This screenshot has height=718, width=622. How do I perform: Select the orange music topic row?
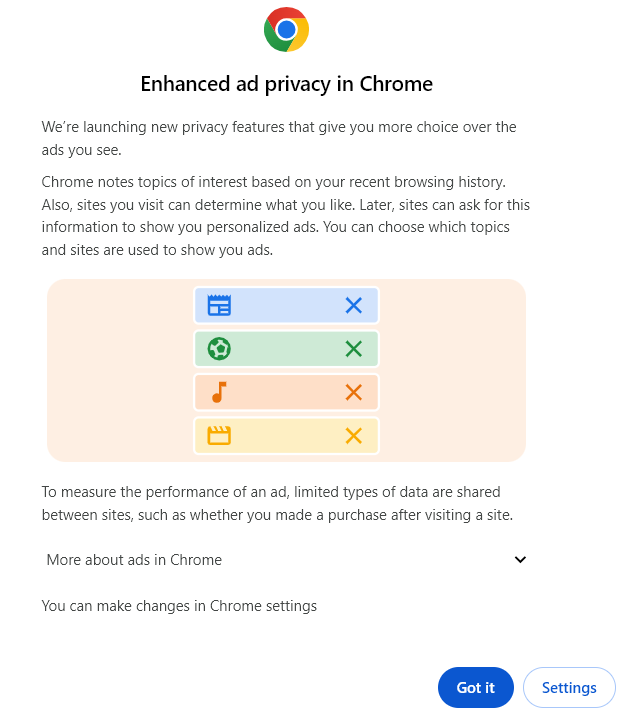(286, 392)
